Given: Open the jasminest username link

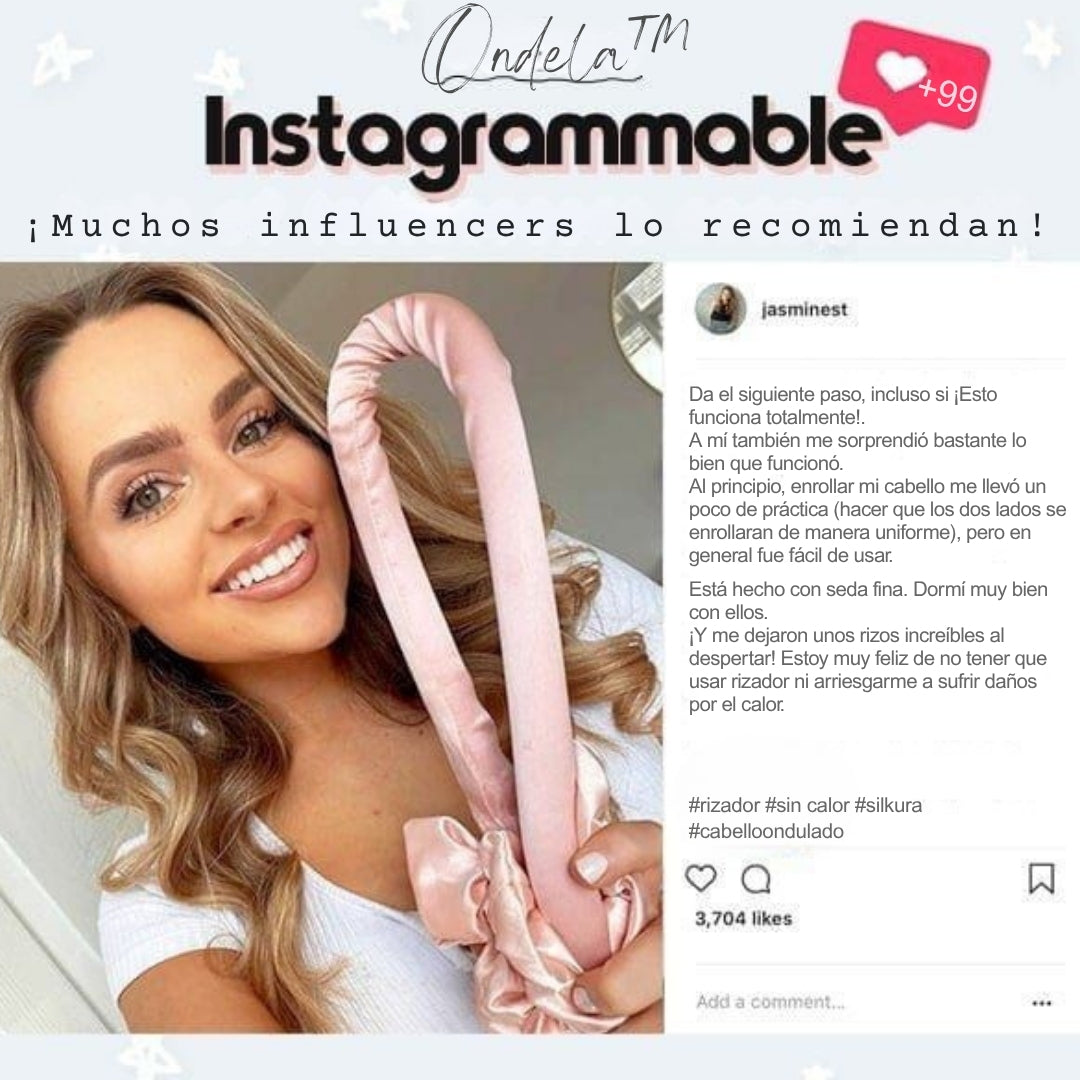Looking at the screenshot, I should pyautogui.click(x=804, y=309).
